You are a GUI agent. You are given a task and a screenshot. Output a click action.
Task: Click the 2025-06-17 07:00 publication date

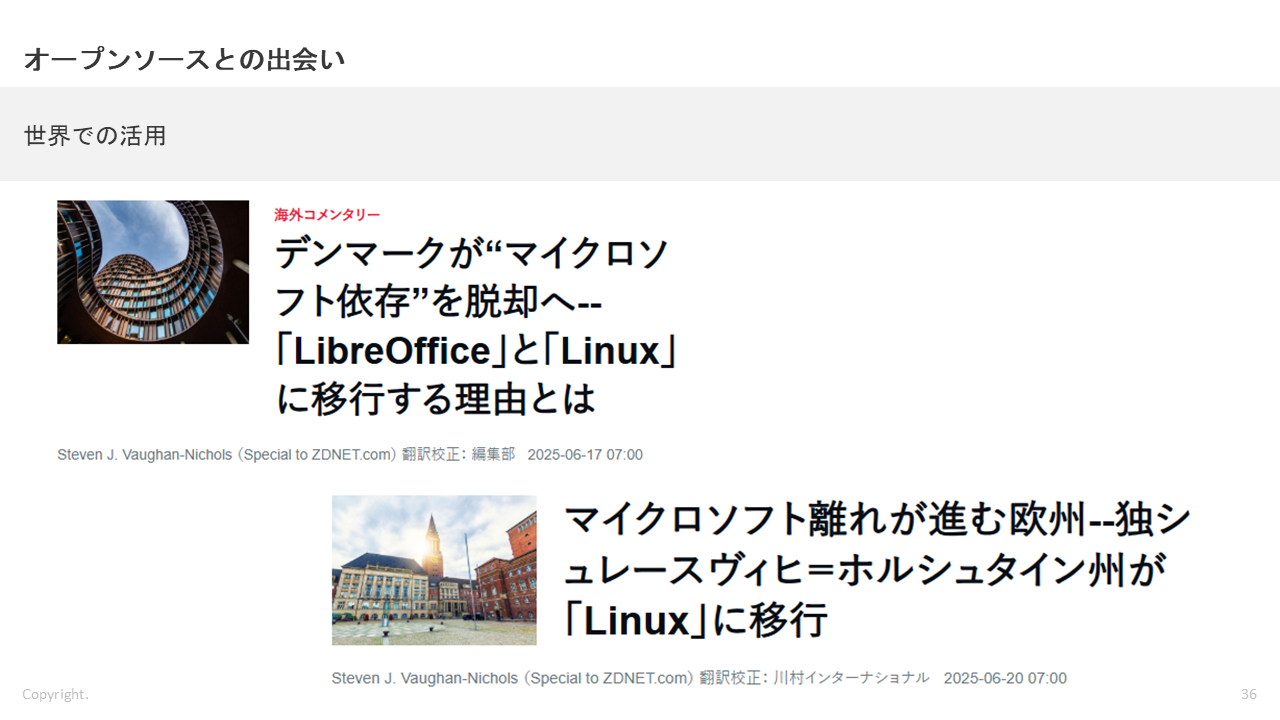pos(585,455)
